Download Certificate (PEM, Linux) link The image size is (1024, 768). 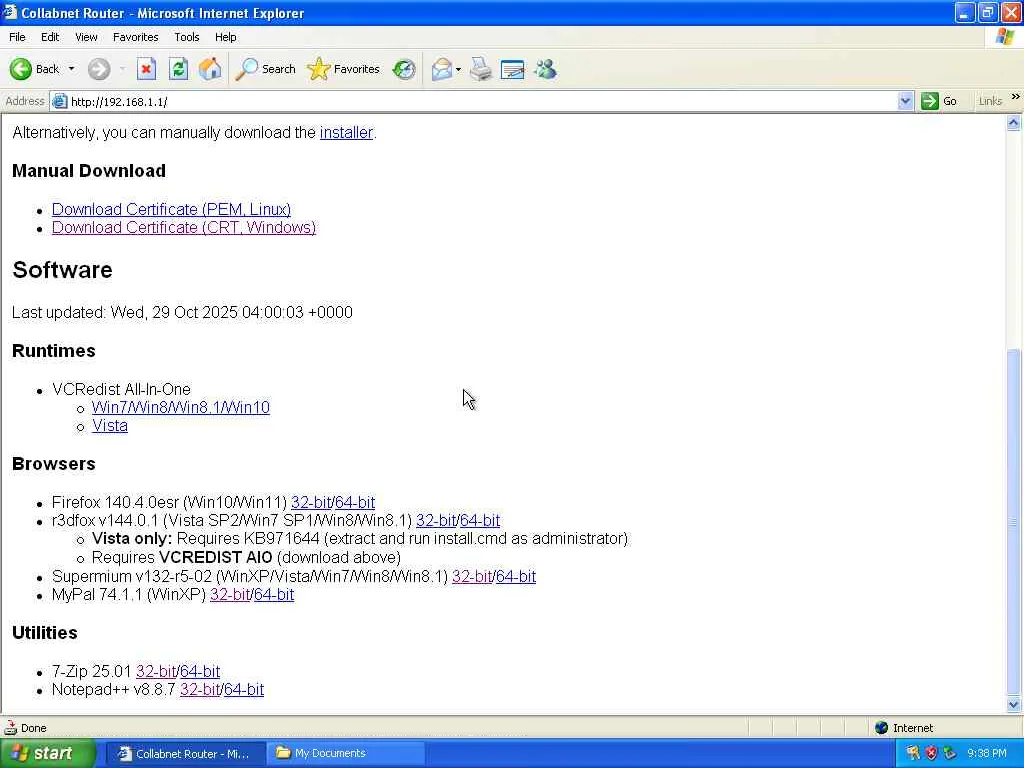(x=171, y=209)
